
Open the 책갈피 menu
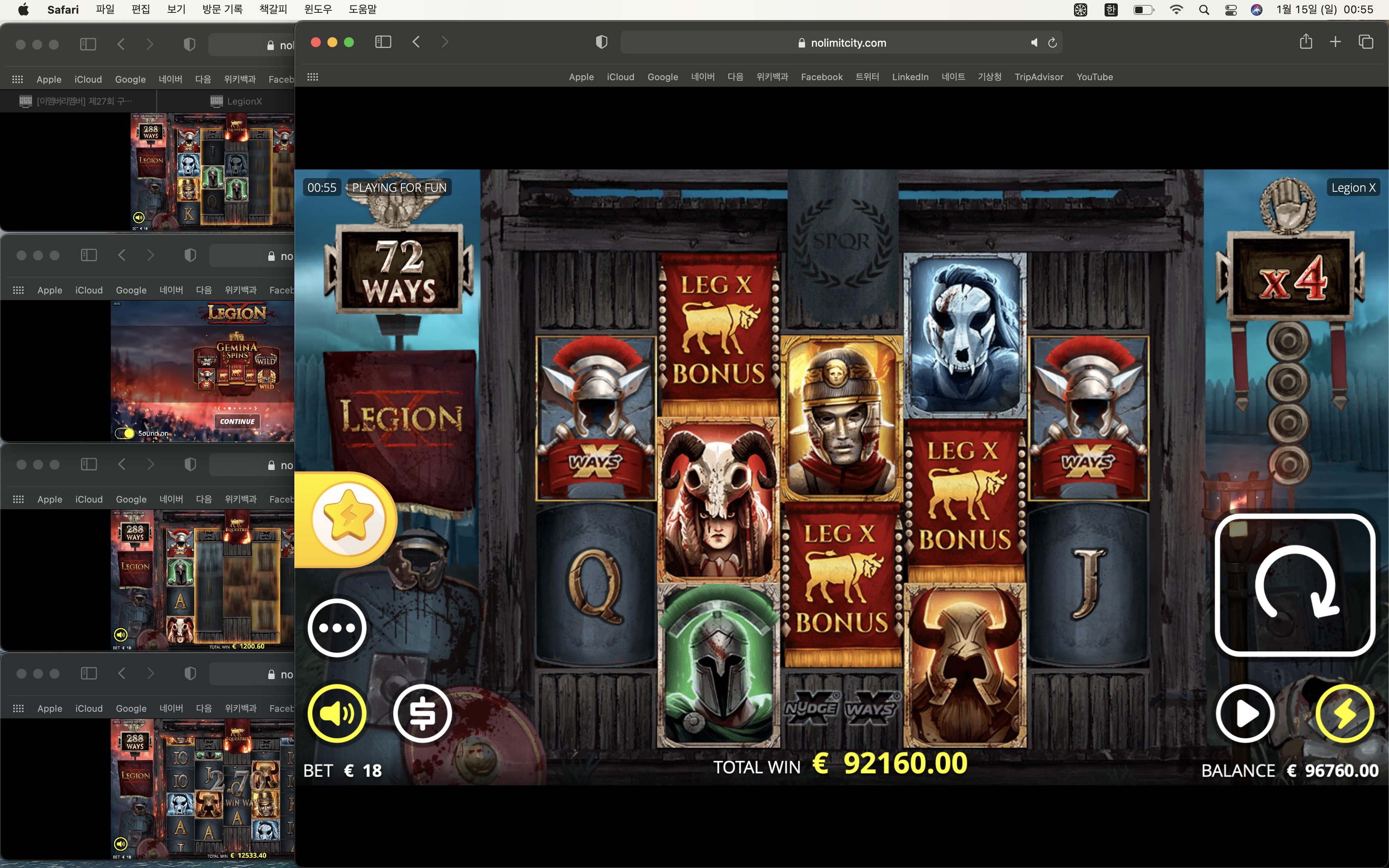[273, 9]
